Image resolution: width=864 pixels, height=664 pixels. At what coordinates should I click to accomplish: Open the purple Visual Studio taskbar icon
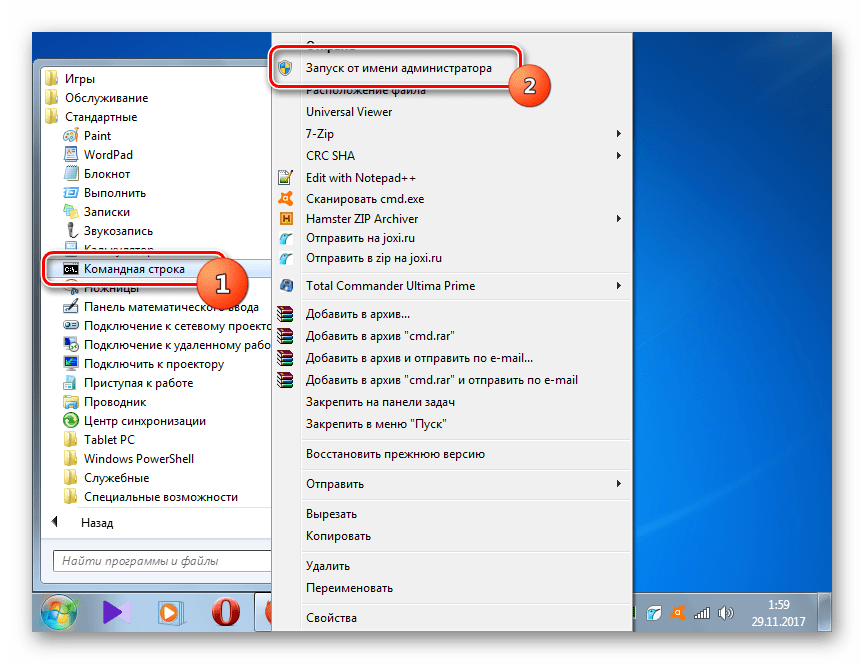point(116,612)
